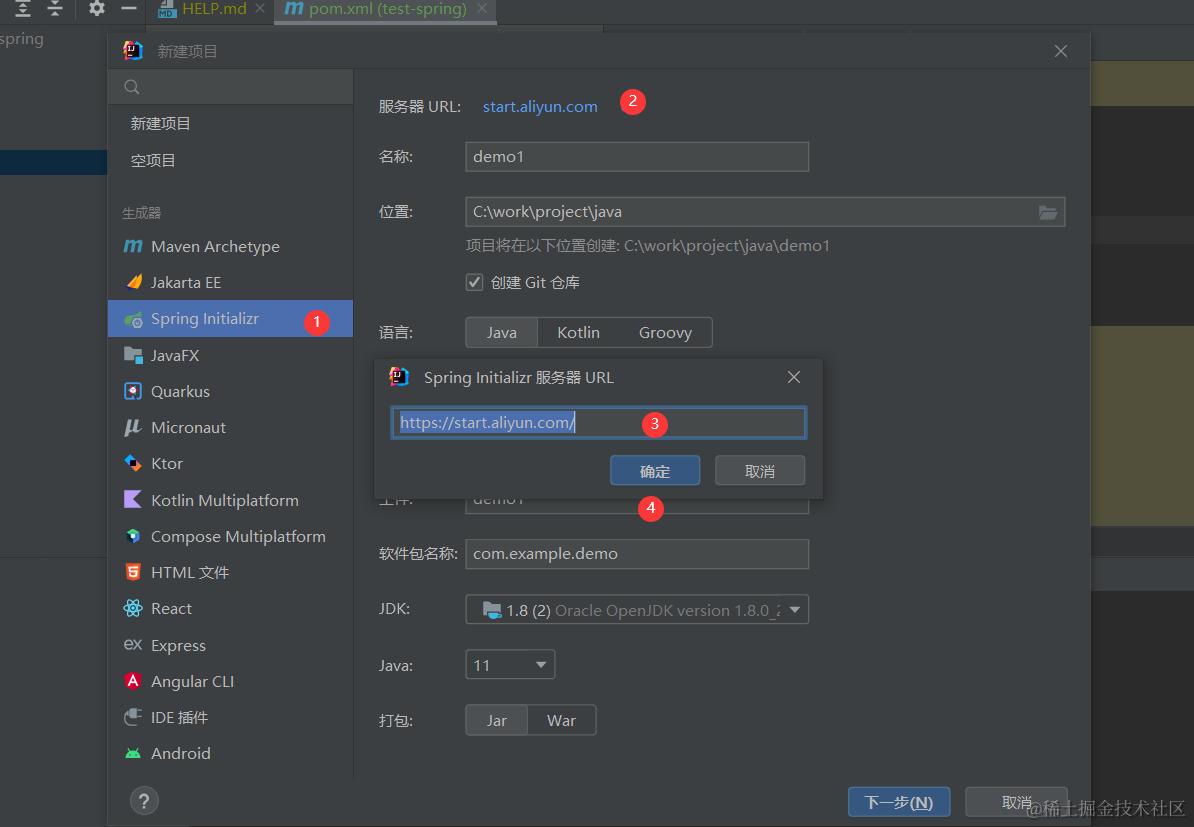Image resolution: width=1194 pixels, height=827 pixels.
Task: Click expand all icon in toolbar
Action: [23, 8]
